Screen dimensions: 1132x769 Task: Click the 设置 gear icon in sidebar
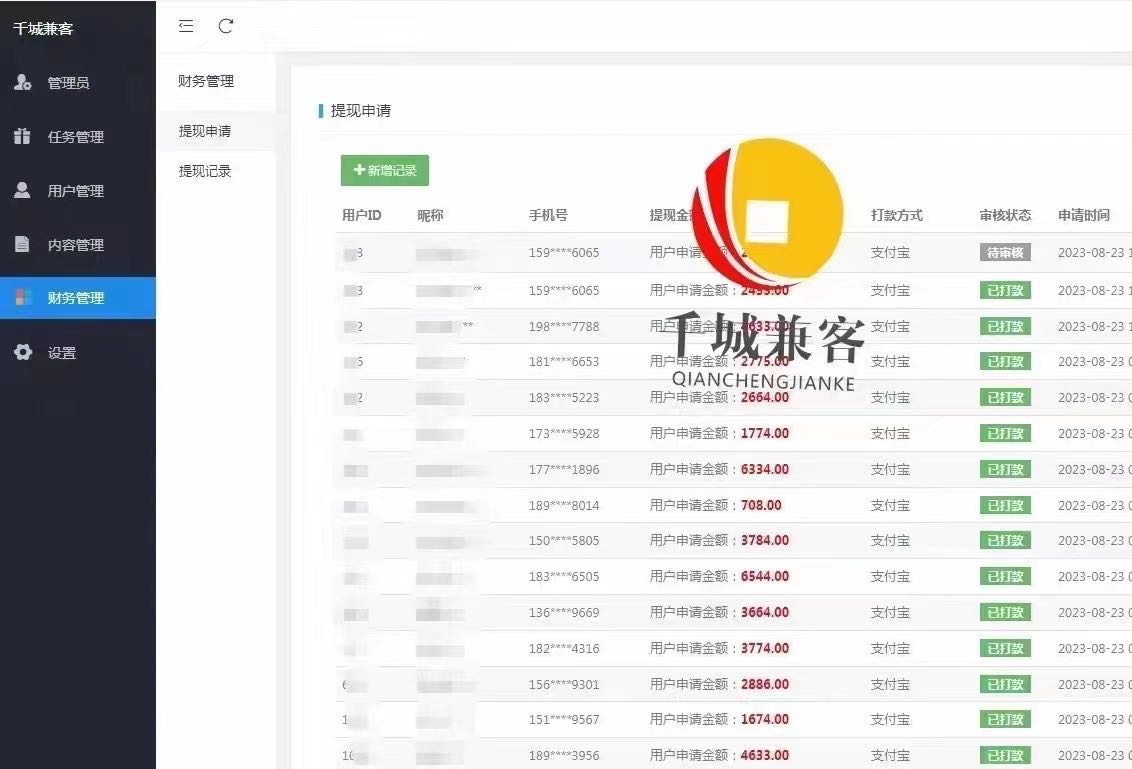point(22,352)
